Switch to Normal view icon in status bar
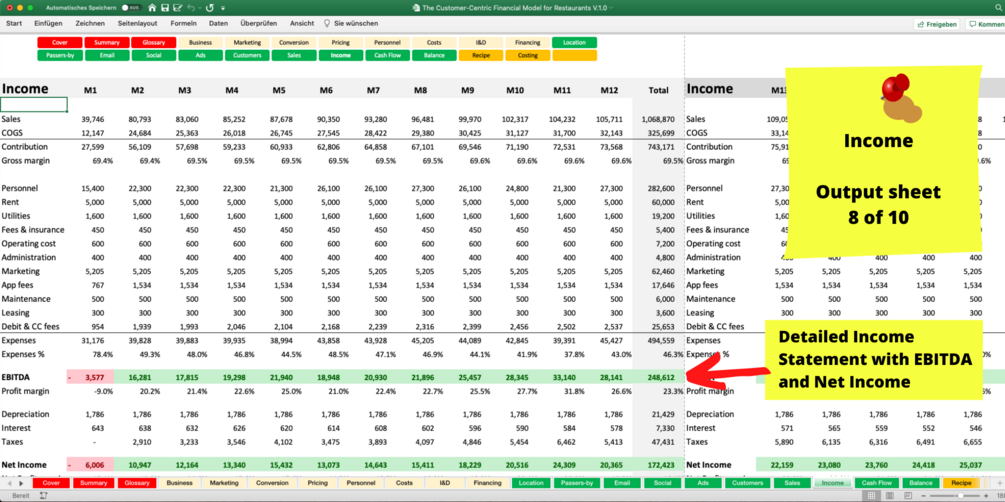 [872, 496]
